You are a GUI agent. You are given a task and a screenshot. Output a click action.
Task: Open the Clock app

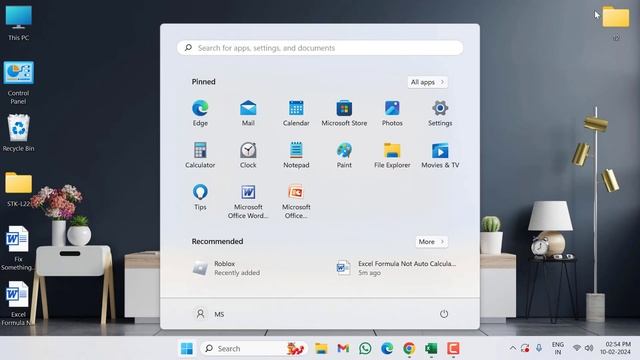248,155
